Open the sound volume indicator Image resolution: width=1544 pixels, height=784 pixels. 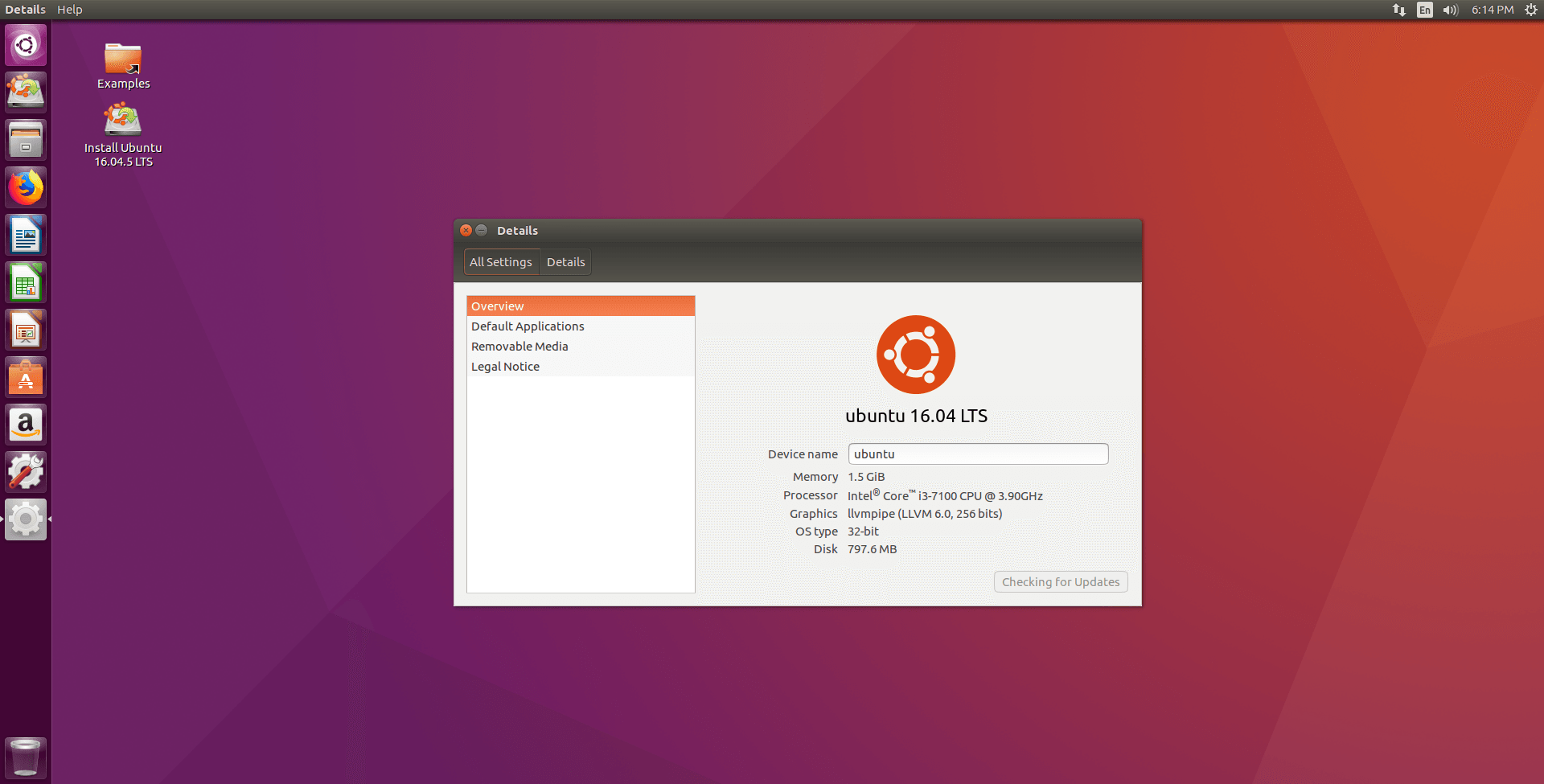1451,10
